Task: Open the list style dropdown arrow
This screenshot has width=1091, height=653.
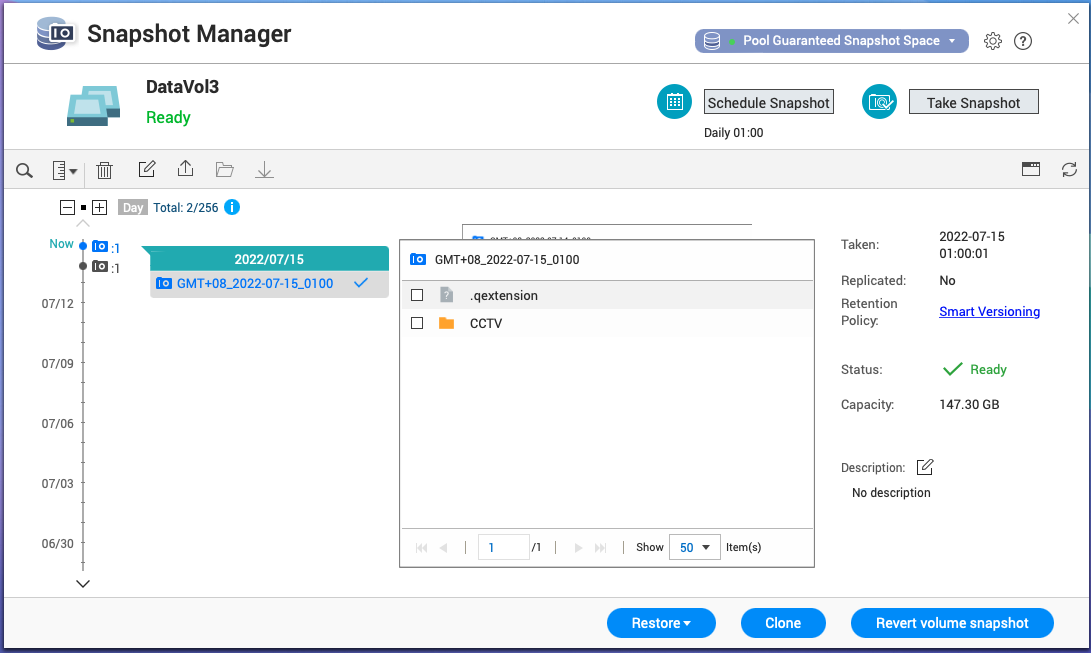Action: 73,169
